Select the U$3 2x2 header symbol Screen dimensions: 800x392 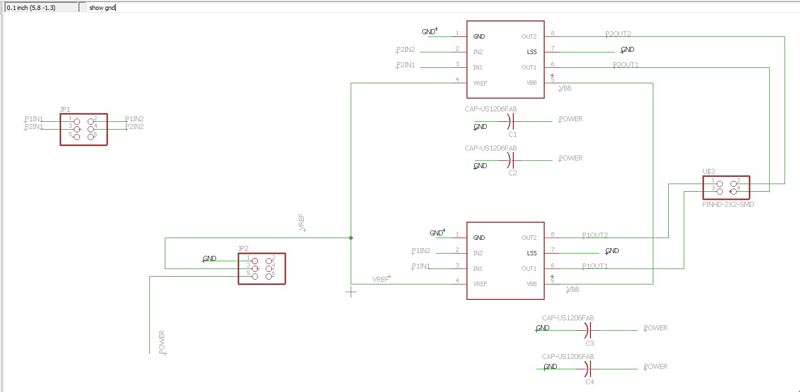click(x=726, y=188)
